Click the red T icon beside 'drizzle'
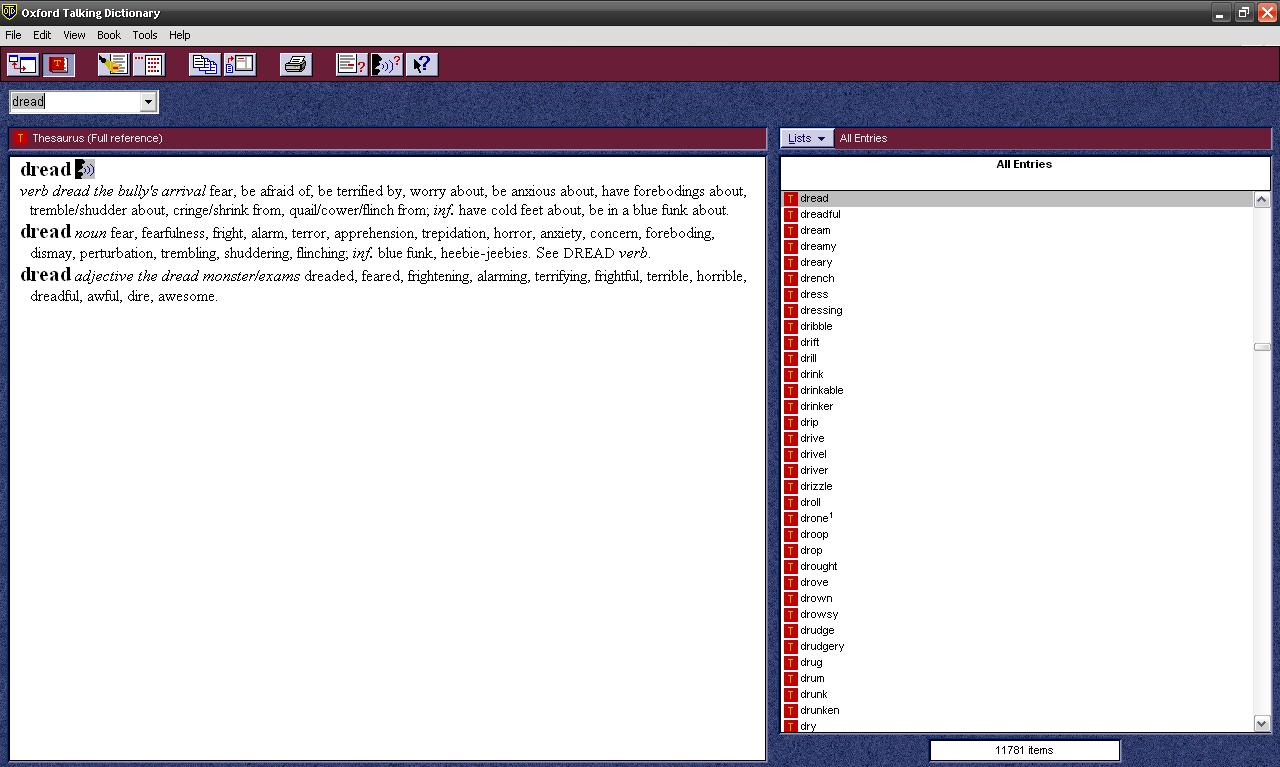This screenshot has height=767, width=1280. click(790, 486)
